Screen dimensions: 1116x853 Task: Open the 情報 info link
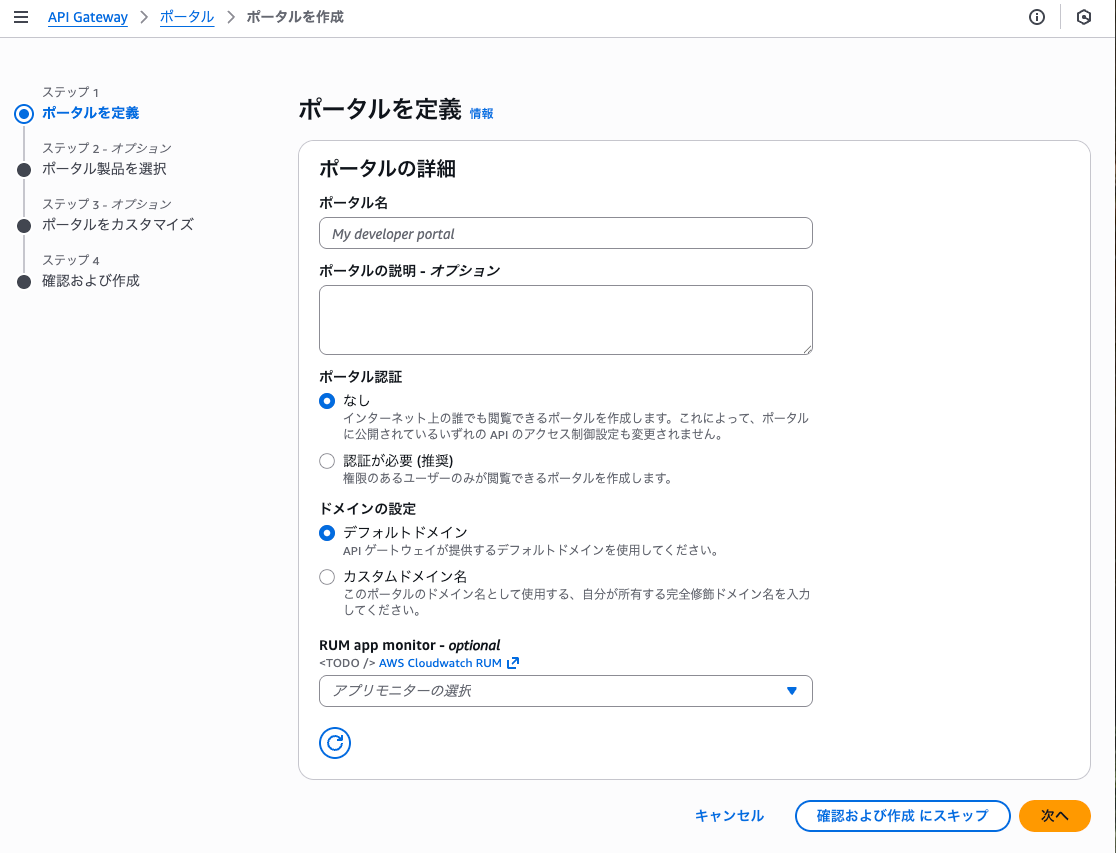click(481, 114)
